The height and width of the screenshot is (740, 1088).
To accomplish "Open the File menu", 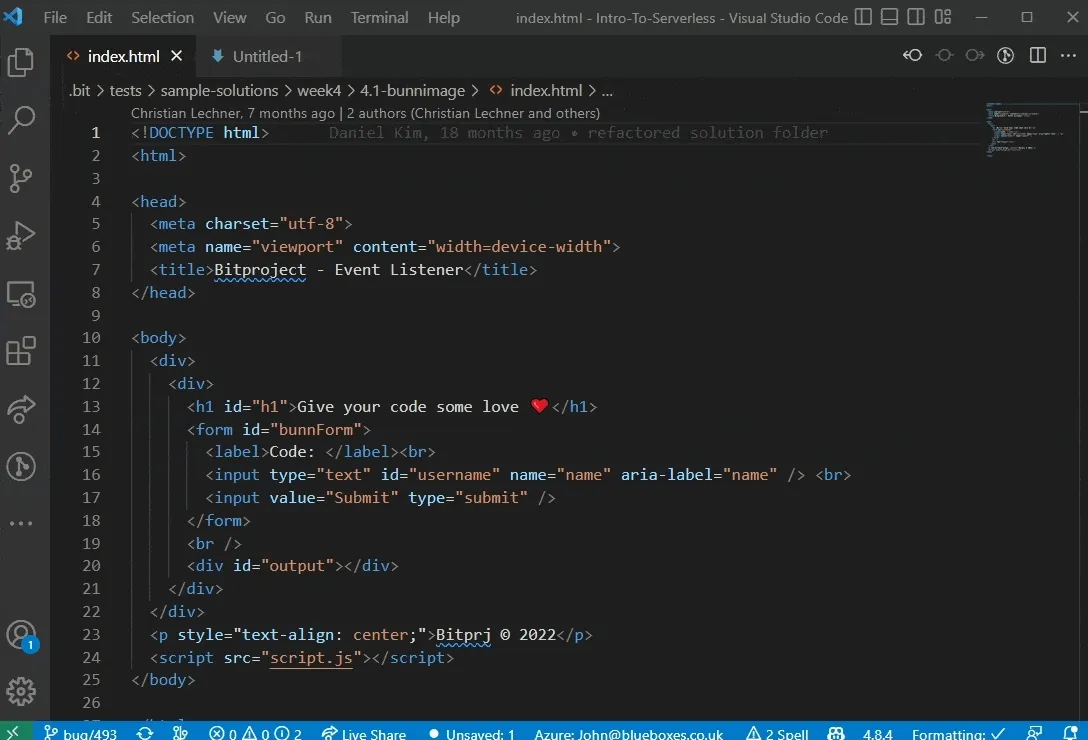I will coord(55,17).
